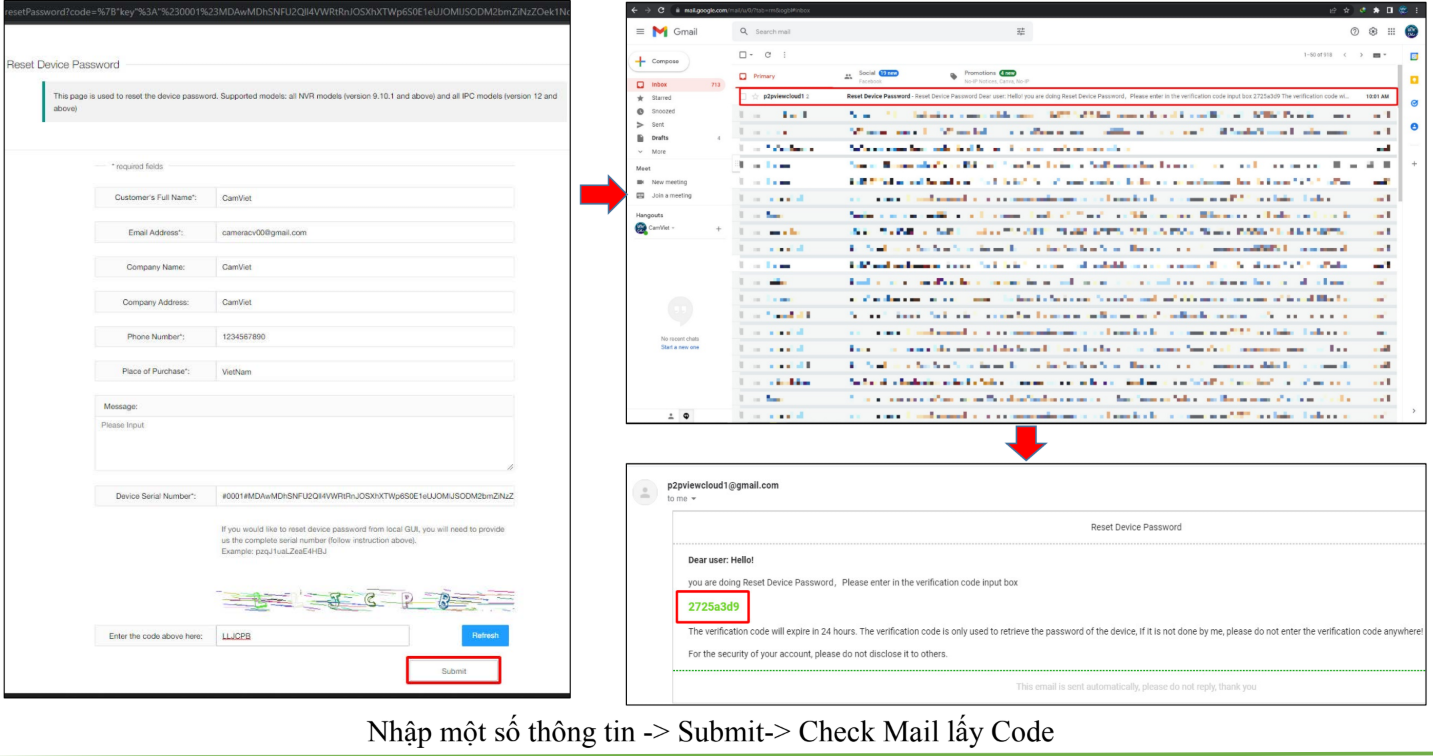
Task: Click the Message text area
Action: point(304,443)
